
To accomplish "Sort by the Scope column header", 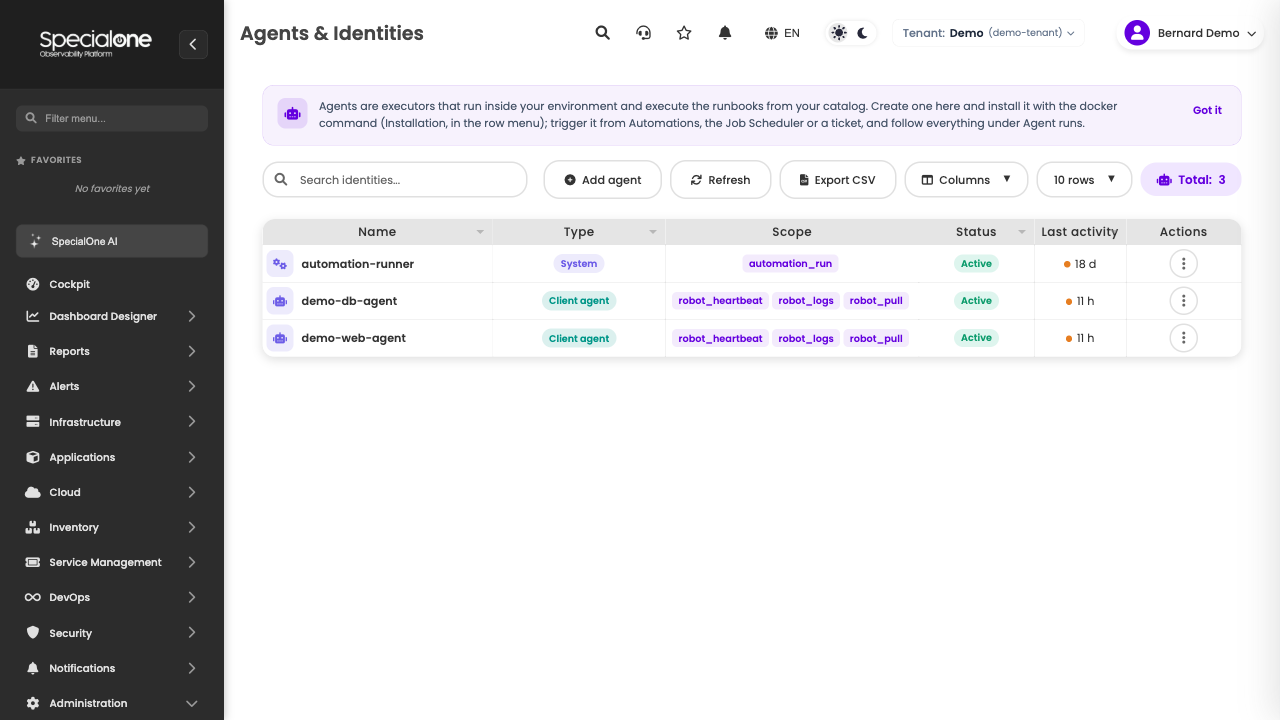I will tap(791, 232).
